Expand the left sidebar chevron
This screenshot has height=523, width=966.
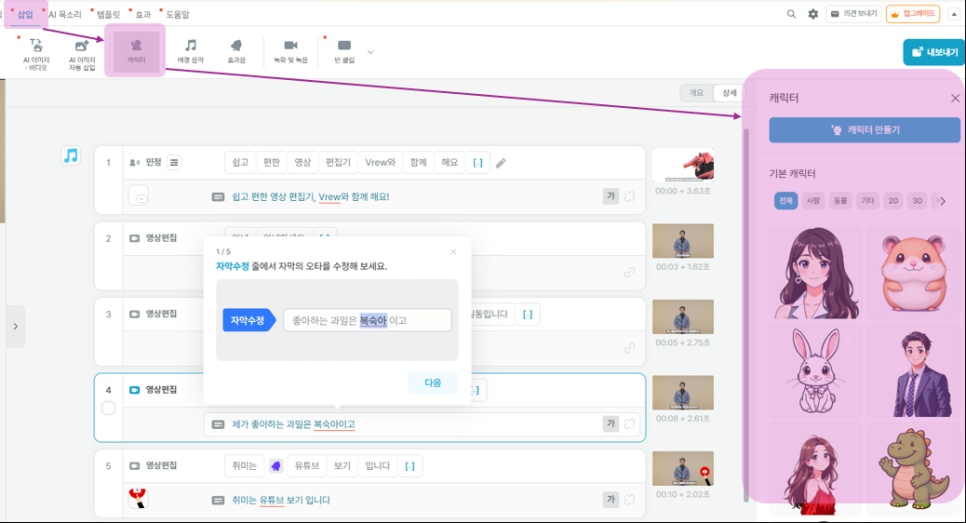15,326
